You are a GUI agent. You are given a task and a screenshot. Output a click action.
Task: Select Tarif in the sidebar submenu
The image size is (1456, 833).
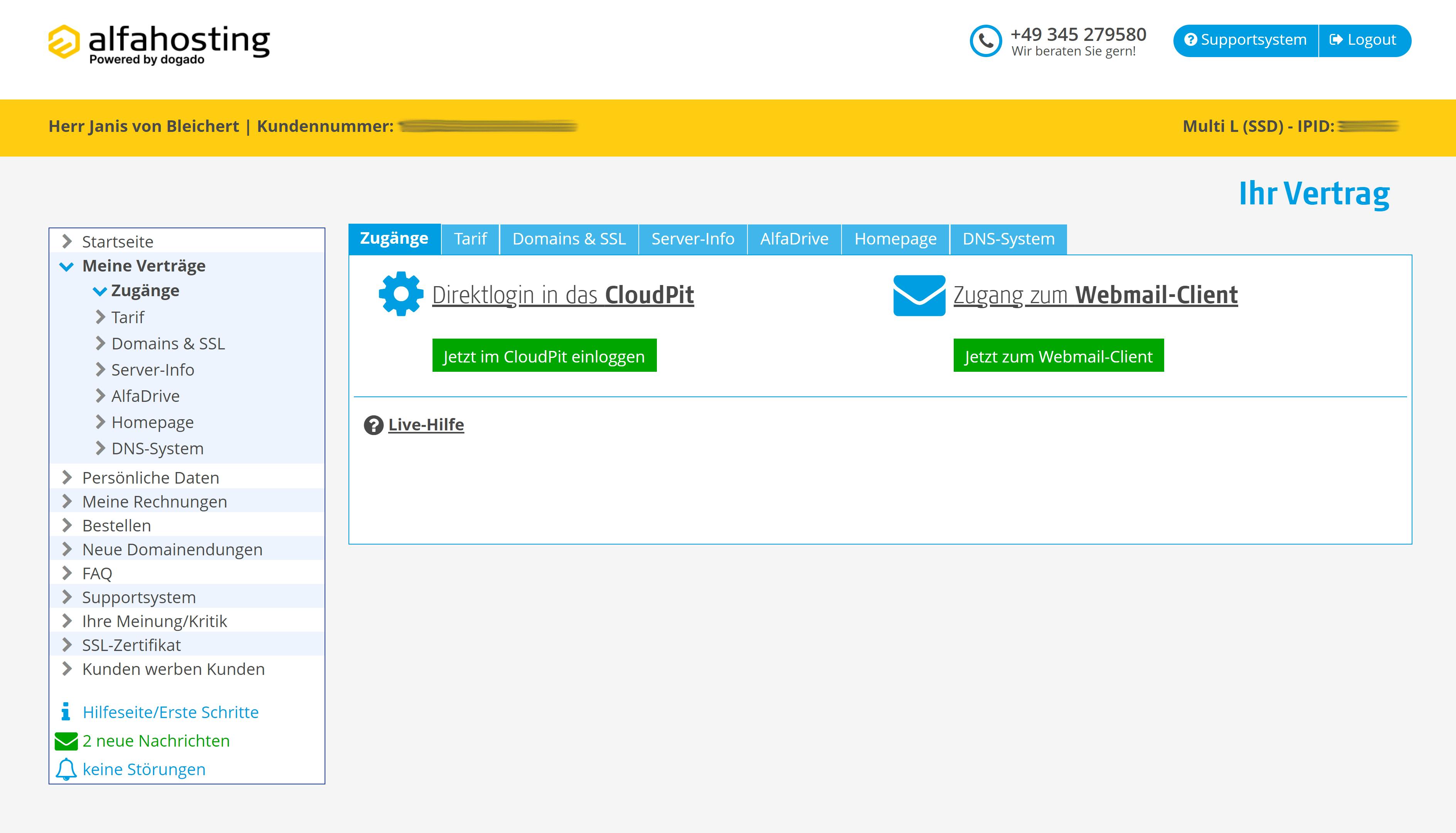pyautogui.click(x=128, y=317)
